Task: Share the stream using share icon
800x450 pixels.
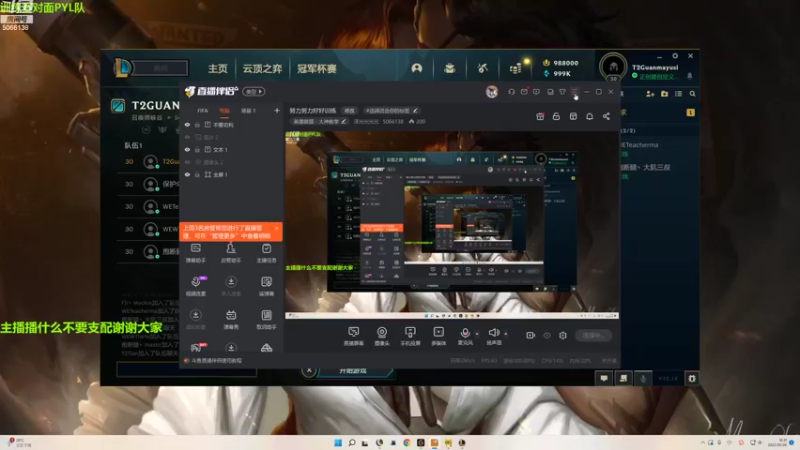Action: point(606,116)
